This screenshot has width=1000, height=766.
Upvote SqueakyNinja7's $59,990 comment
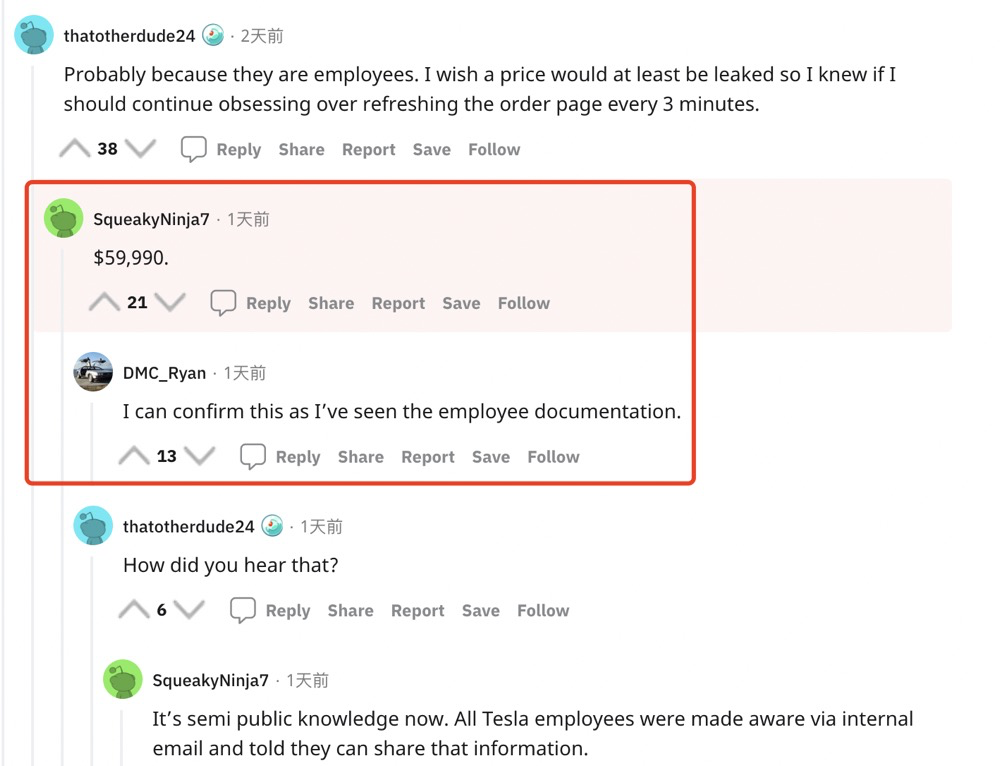104,303
